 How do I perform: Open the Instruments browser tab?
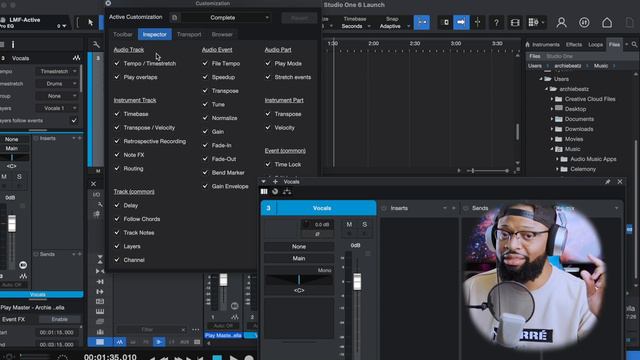pos(545,44)
